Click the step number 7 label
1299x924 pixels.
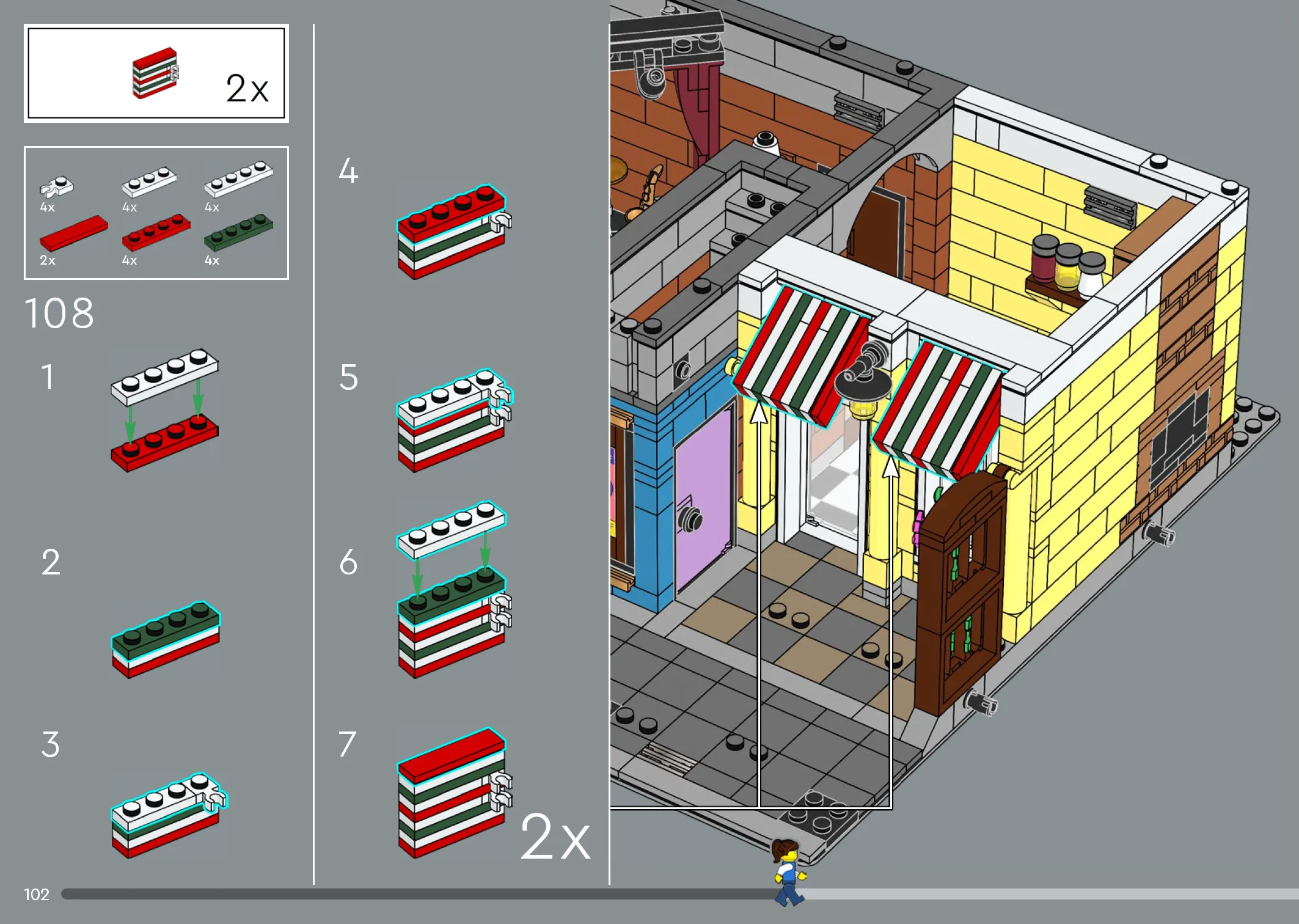tap(347, 744)
